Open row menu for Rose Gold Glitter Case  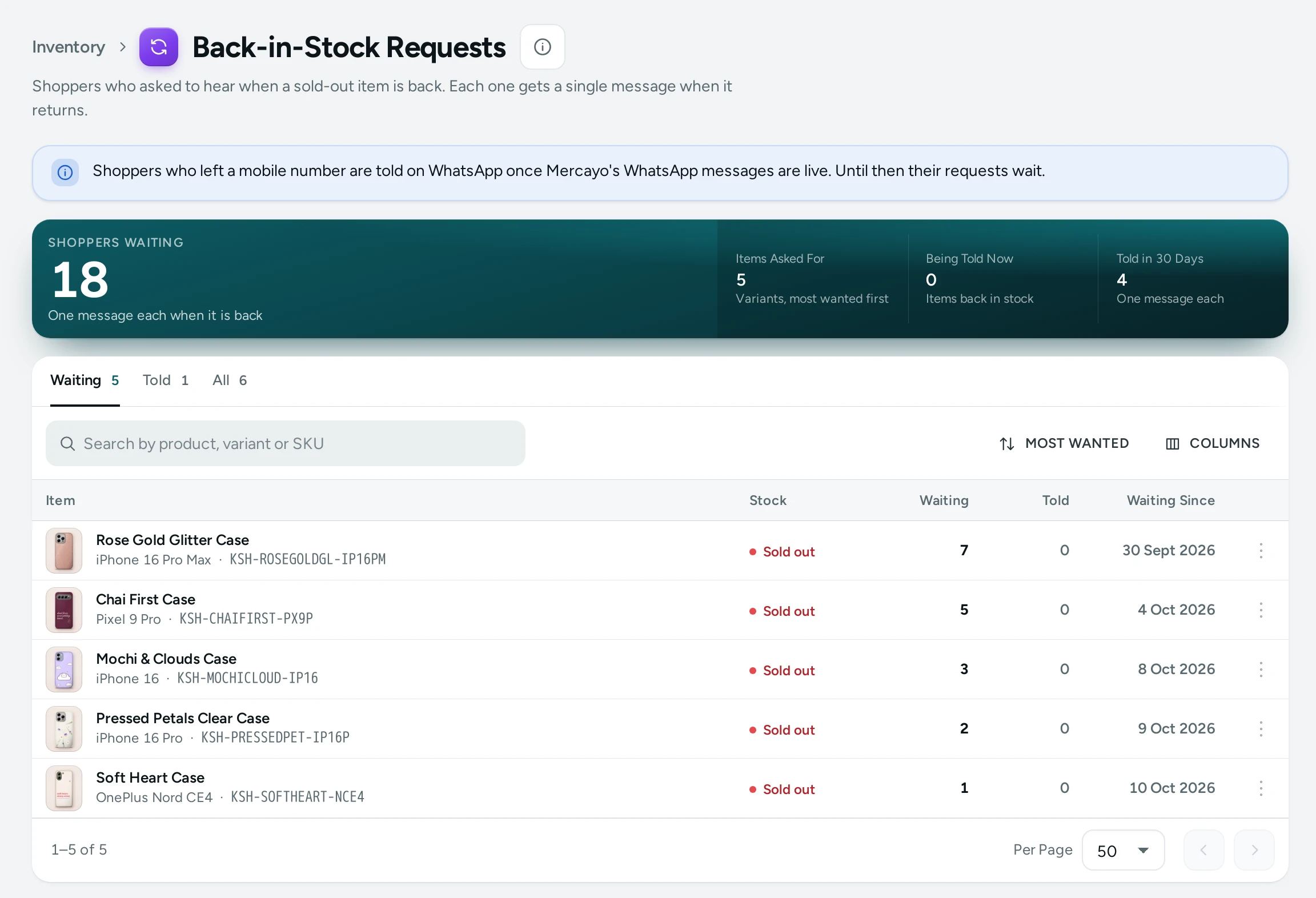(1261, 551)
